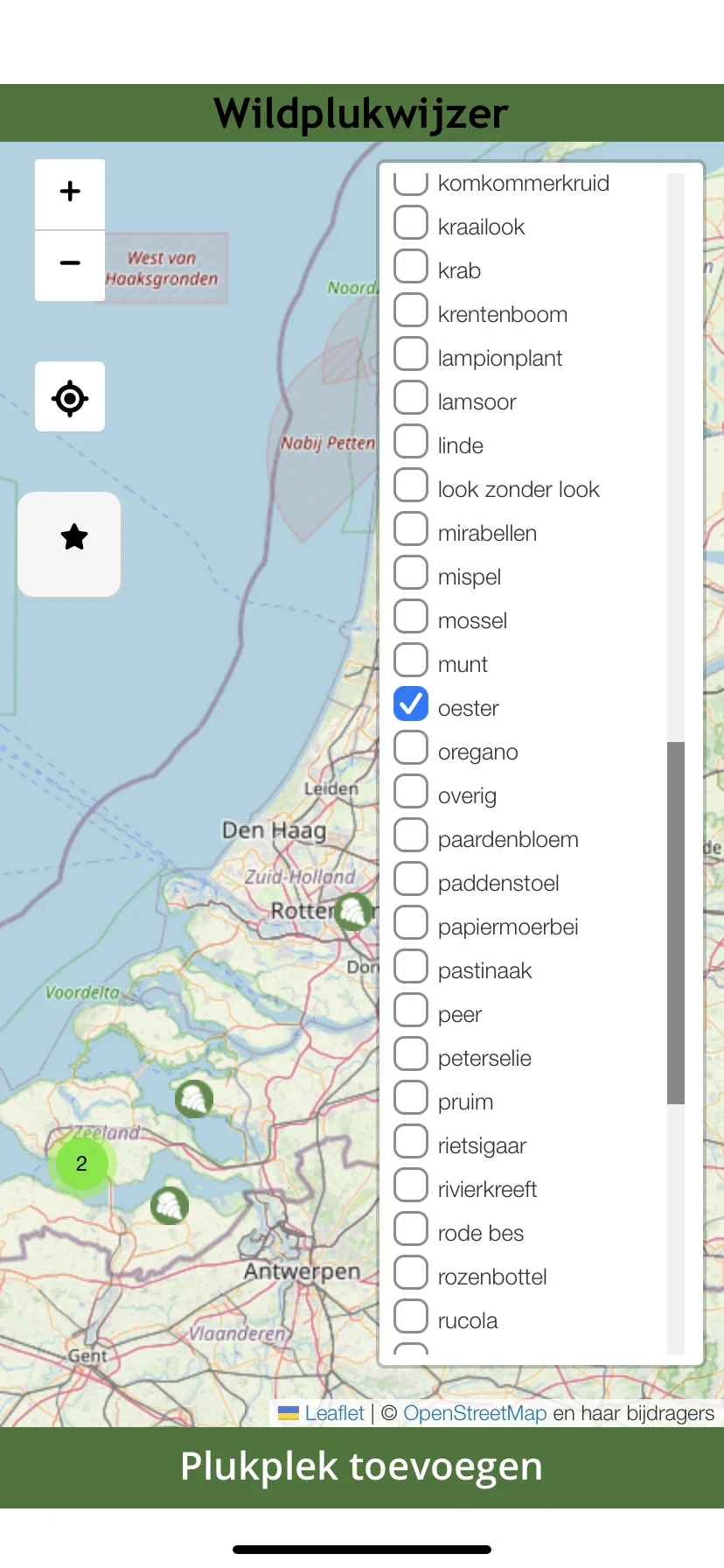Enable the peterselie filter
Viewport: 724px width, 1568px height.
tap(411, 1053)
